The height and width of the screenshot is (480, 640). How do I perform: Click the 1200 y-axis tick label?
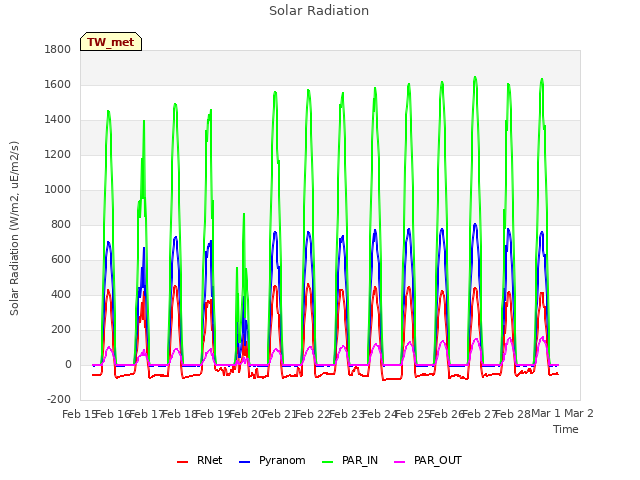tap(58, 155)
